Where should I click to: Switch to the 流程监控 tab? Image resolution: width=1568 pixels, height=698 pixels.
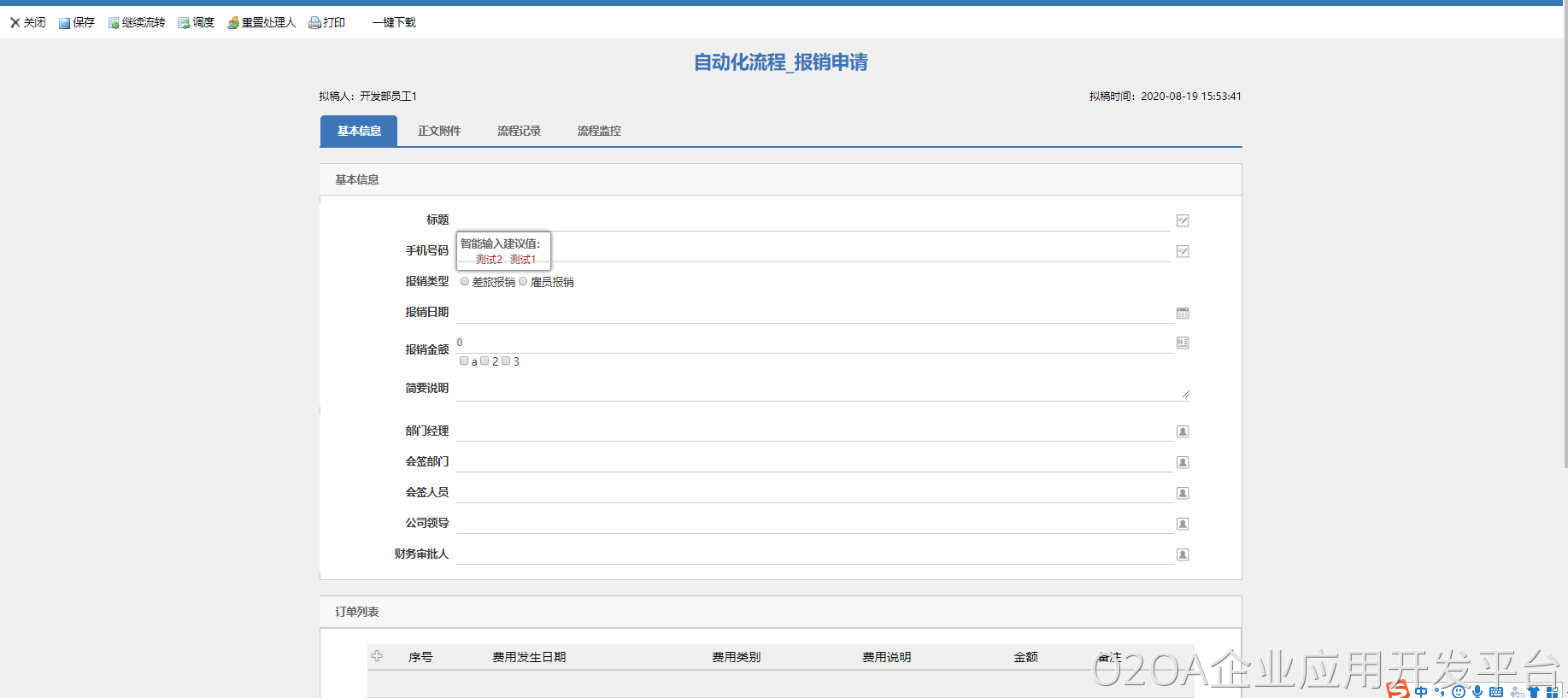click(599, 131)
